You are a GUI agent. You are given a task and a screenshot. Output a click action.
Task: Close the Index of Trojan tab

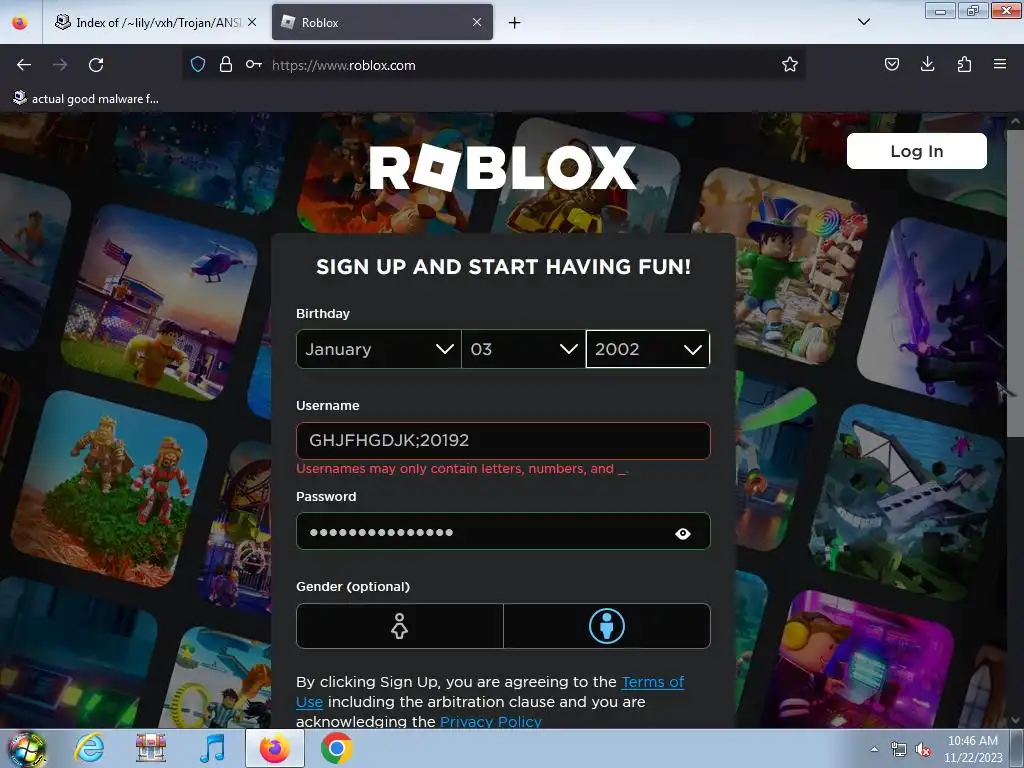[x=252, y=23]
